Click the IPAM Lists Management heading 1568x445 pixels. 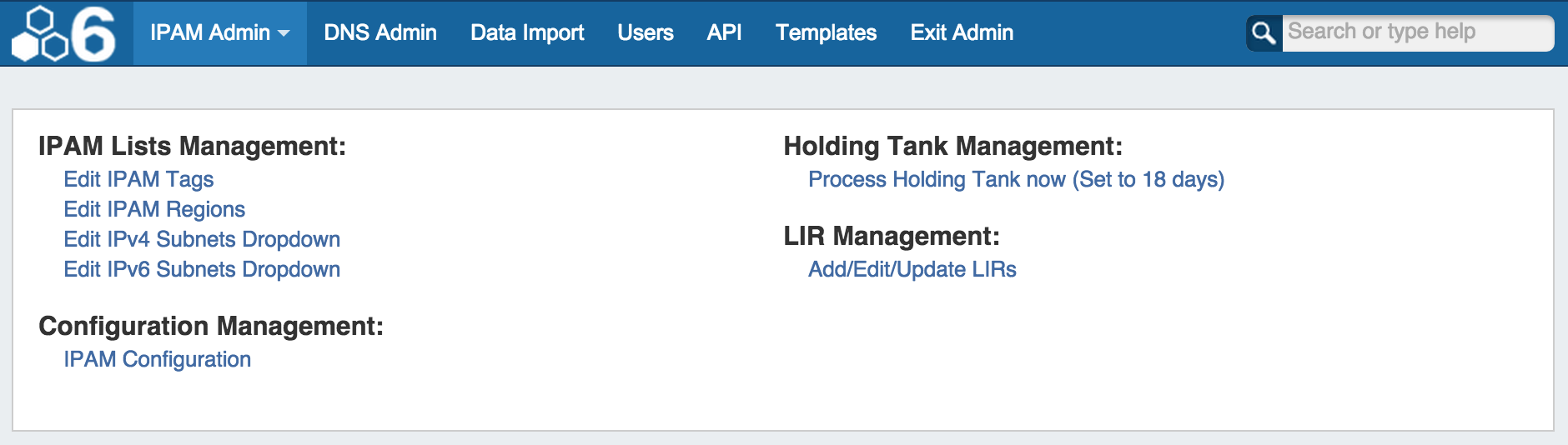(192, 147)
